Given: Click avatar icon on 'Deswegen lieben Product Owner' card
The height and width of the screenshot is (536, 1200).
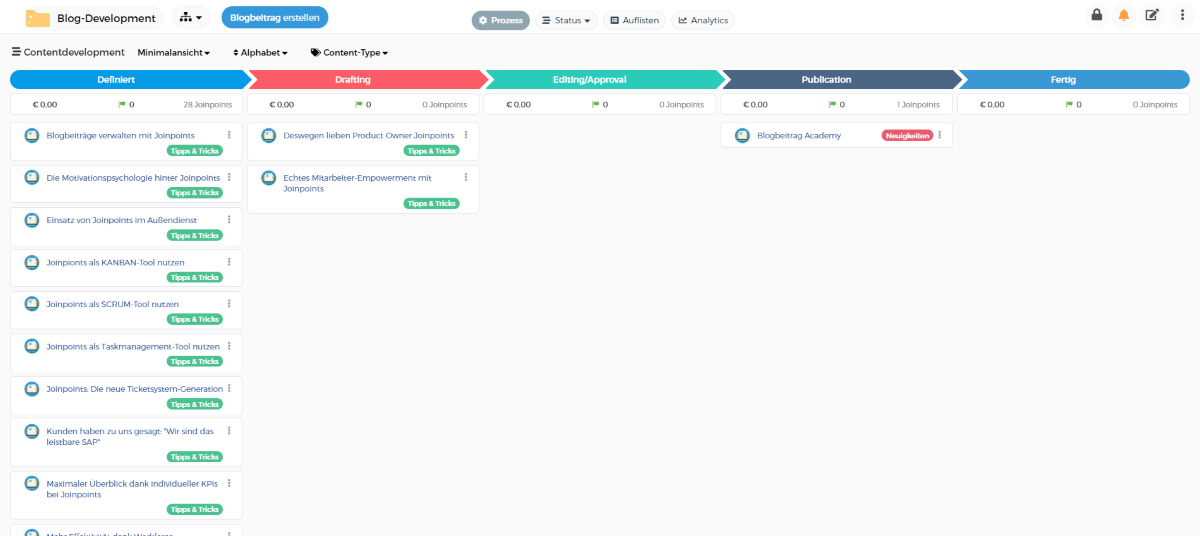Looking at the screenshot, I should click(x=268, y=135).
